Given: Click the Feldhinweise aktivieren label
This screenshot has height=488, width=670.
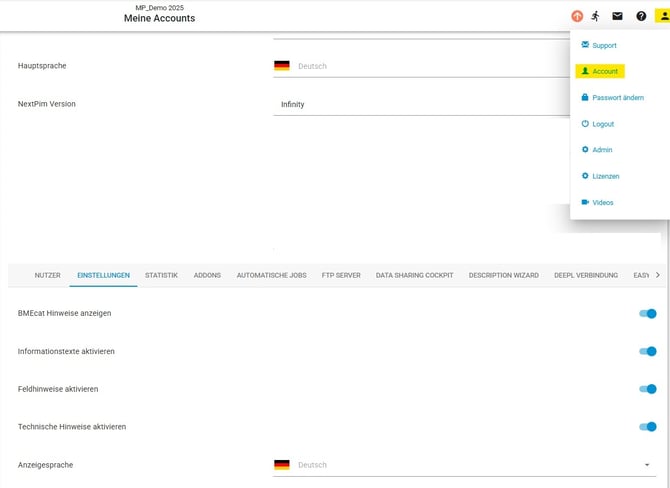Looking at the screenshot, I should pos(58,389).
